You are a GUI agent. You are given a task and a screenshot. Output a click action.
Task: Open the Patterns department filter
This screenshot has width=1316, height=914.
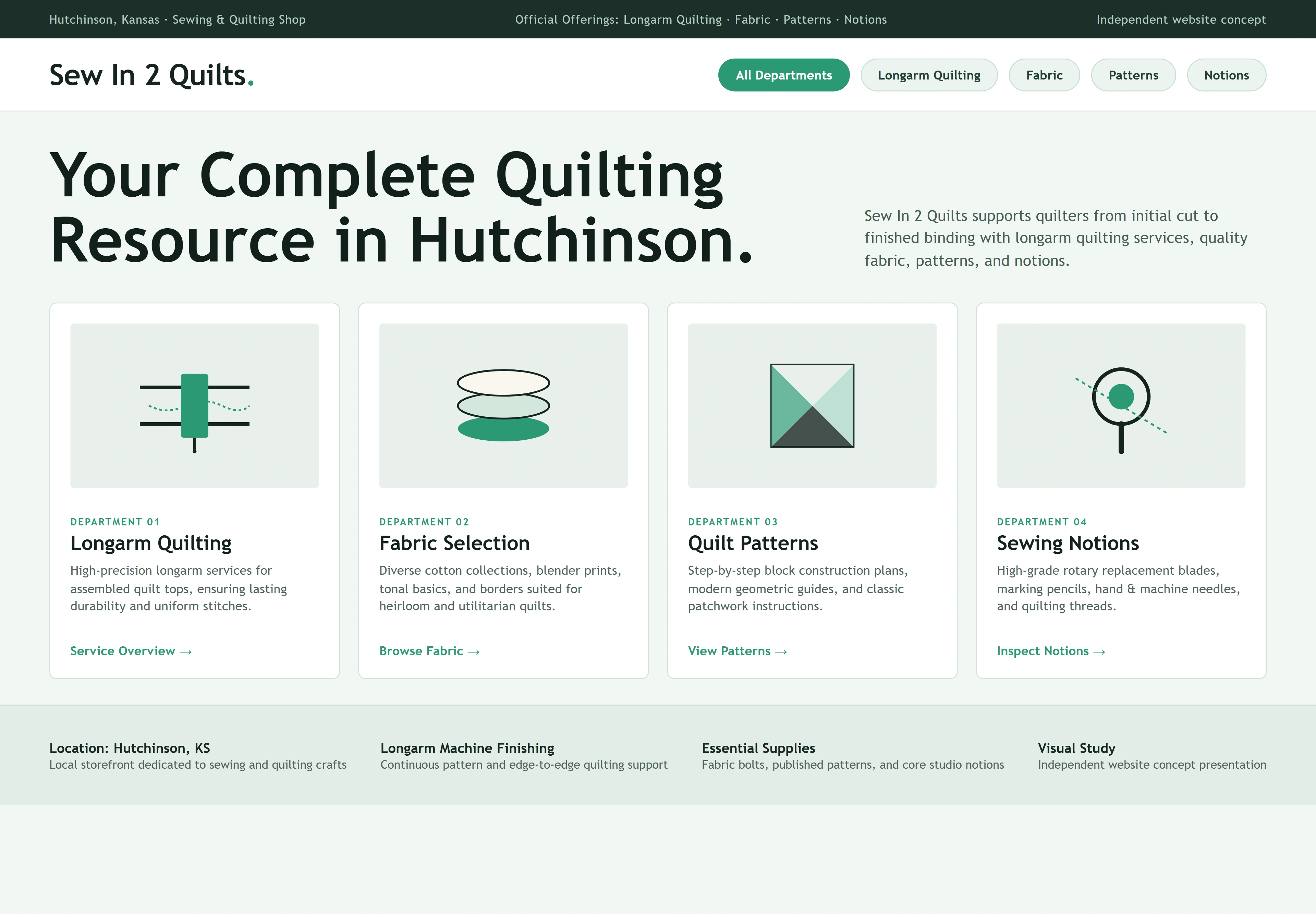tap(1133, 75)
